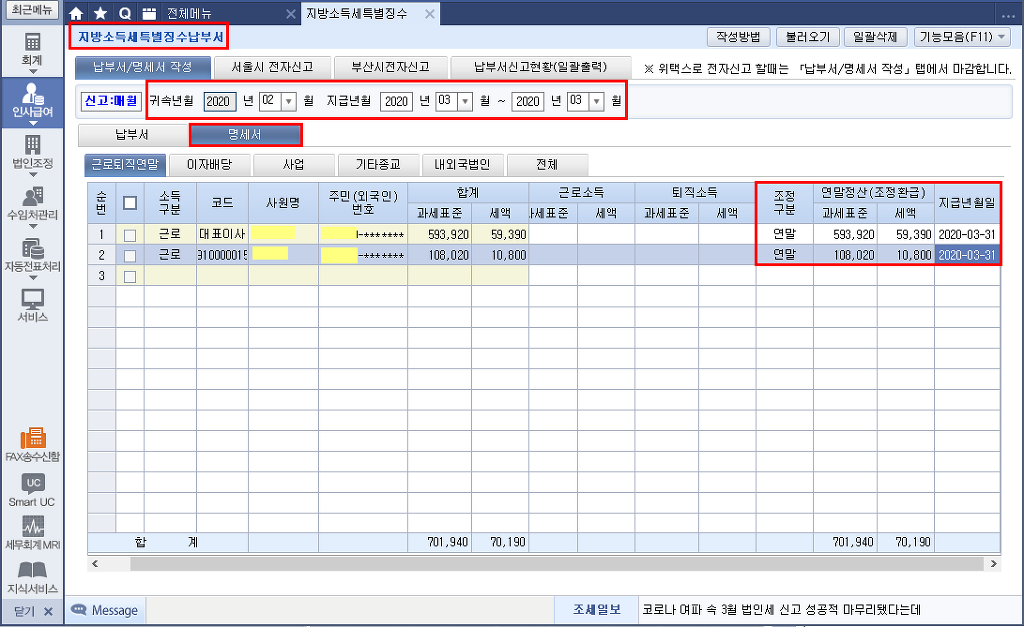
Task: Check row 1 대표이사 checkbox
Action: coord(130,235)
